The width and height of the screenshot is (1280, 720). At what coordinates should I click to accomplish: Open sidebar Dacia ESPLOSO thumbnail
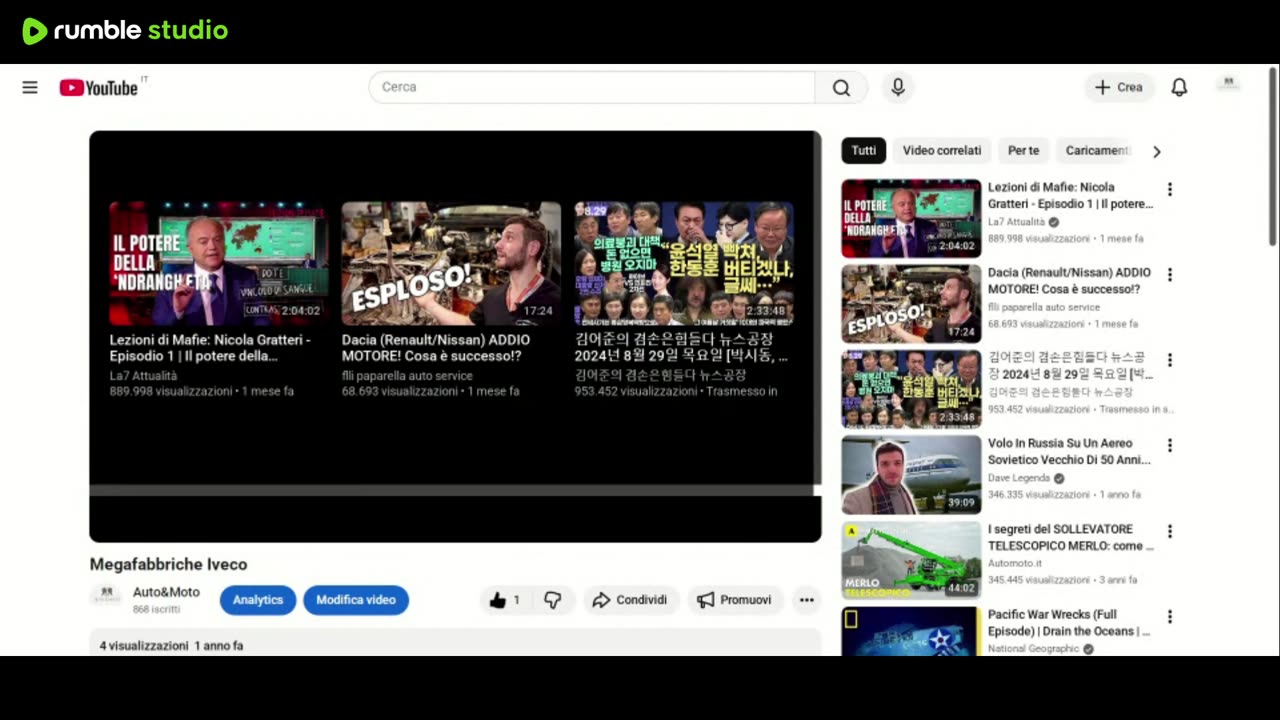911,304
